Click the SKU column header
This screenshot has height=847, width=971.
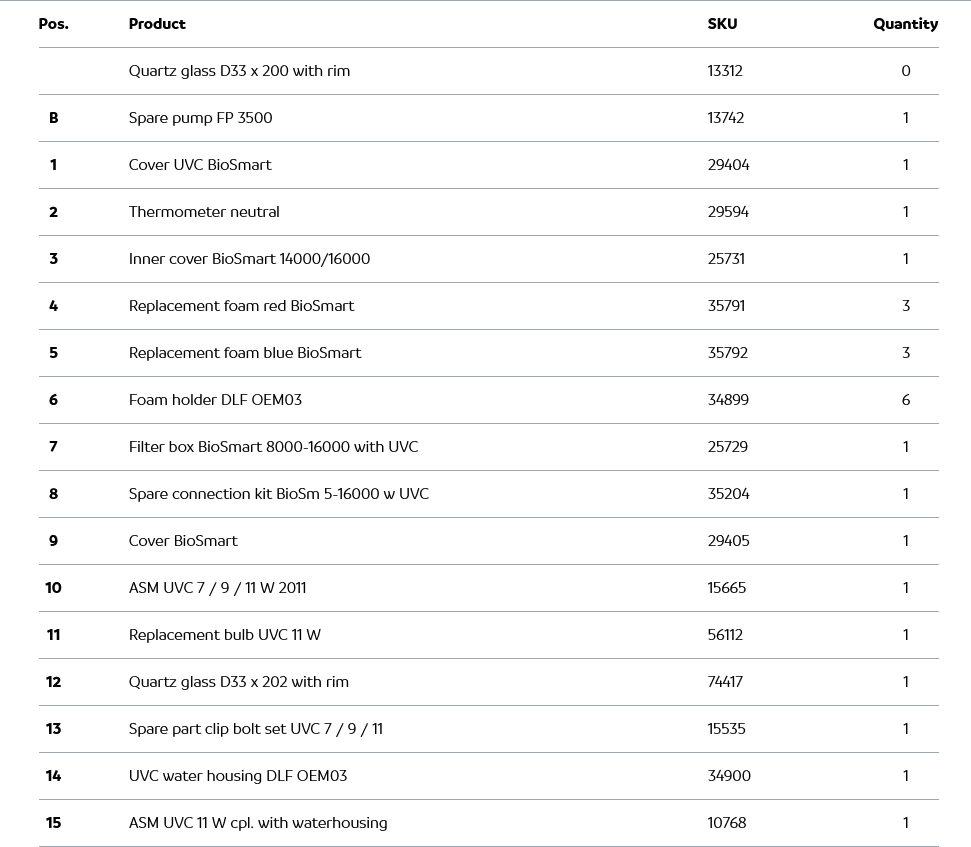[x=722, y=24]
